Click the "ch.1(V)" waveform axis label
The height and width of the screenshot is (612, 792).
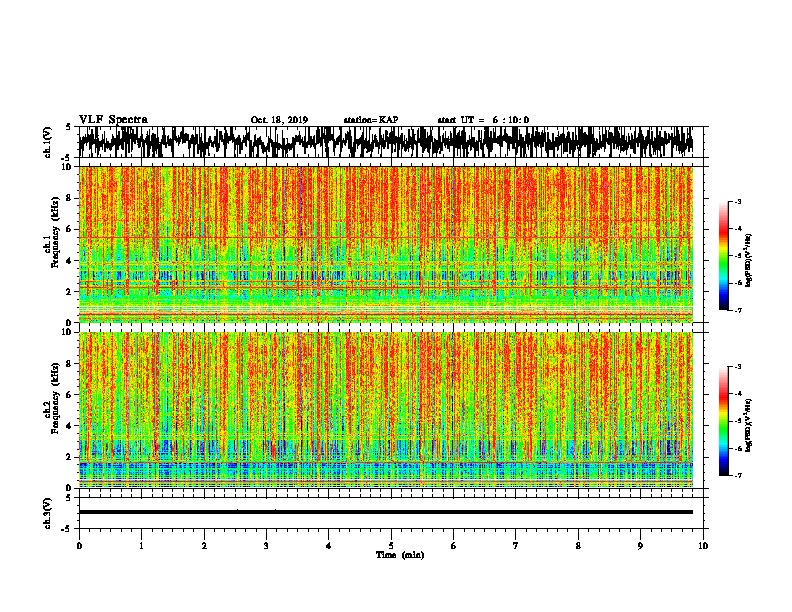pos(46,142)
